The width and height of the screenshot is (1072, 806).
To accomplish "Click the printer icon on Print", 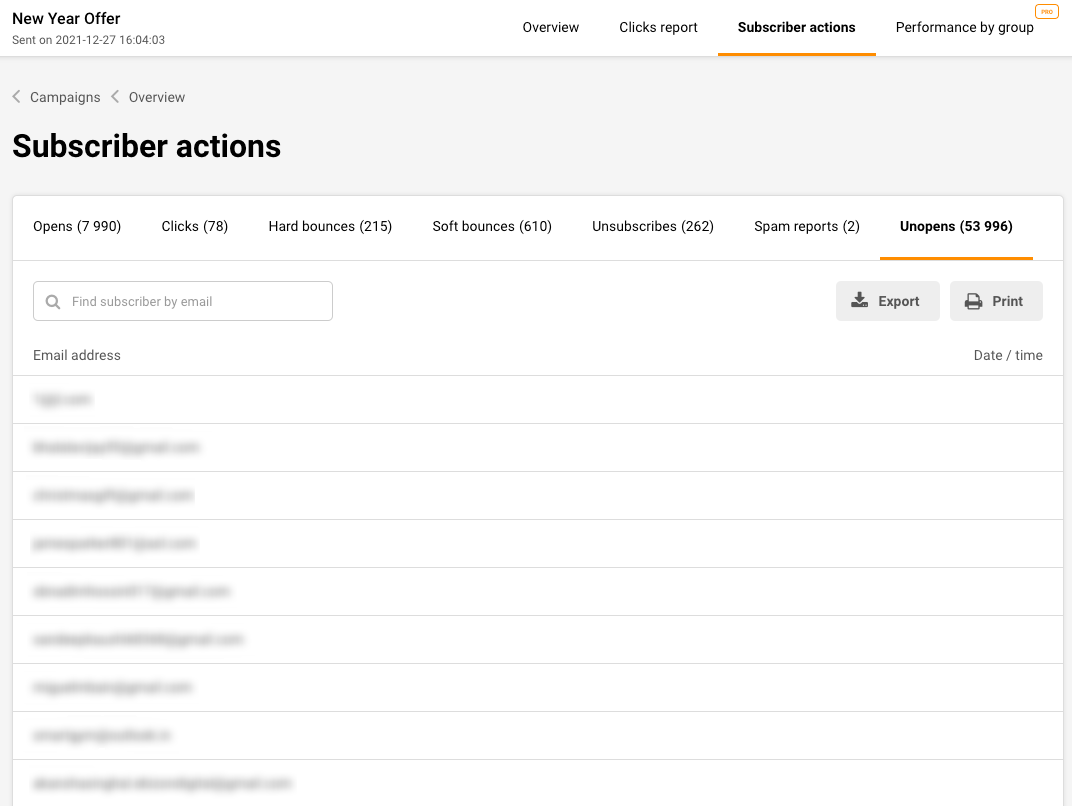I will (973, 301).
